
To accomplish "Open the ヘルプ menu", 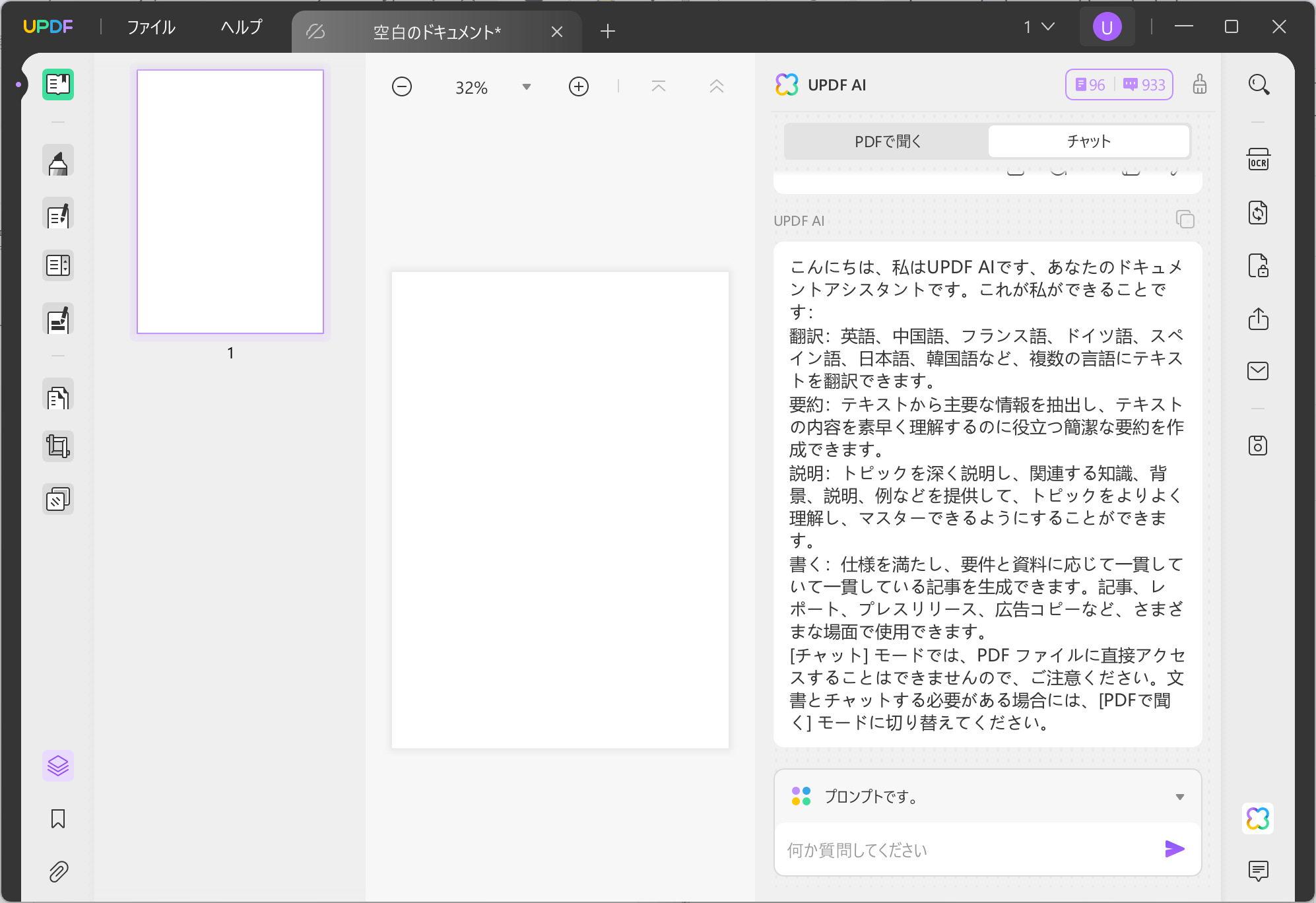I will (242, 27).
